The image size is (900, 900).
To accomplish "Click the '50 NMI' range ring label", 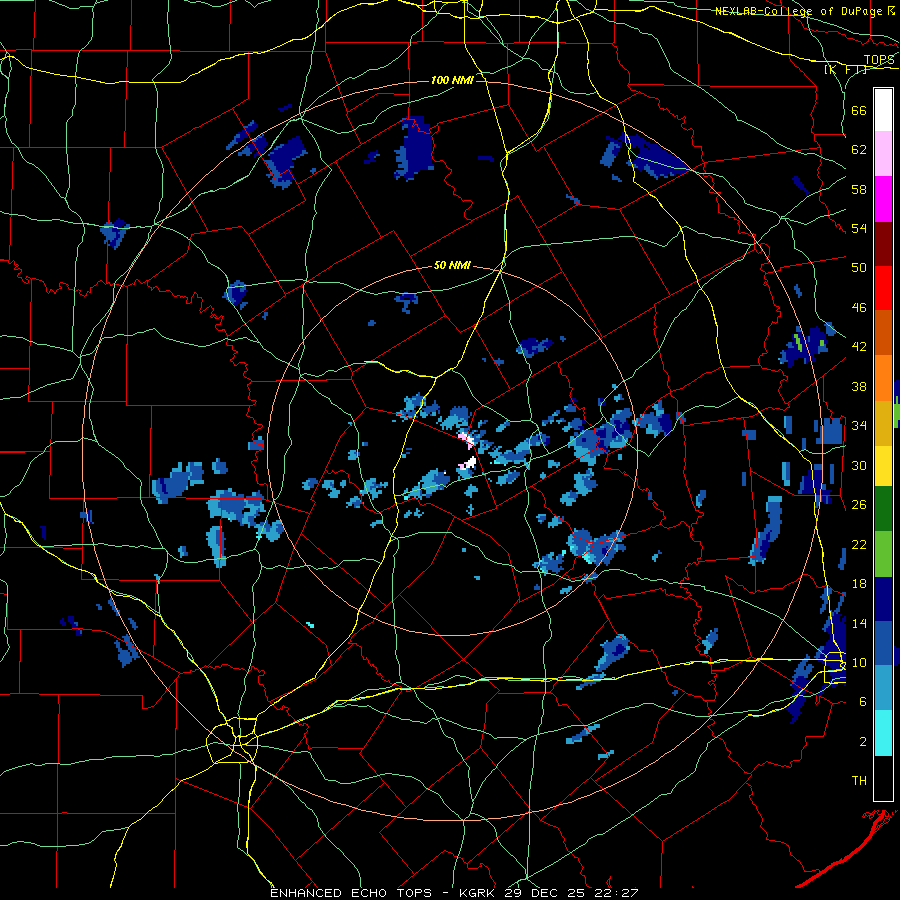I will tap(452, 265).
